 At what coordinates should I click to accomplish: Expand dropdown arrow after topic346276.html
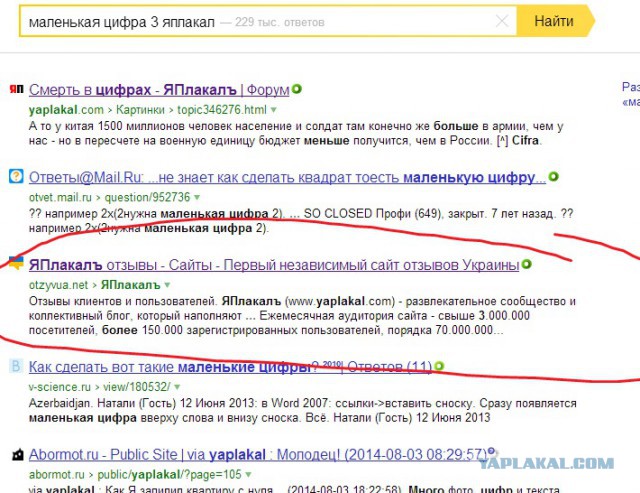[273, 110]
